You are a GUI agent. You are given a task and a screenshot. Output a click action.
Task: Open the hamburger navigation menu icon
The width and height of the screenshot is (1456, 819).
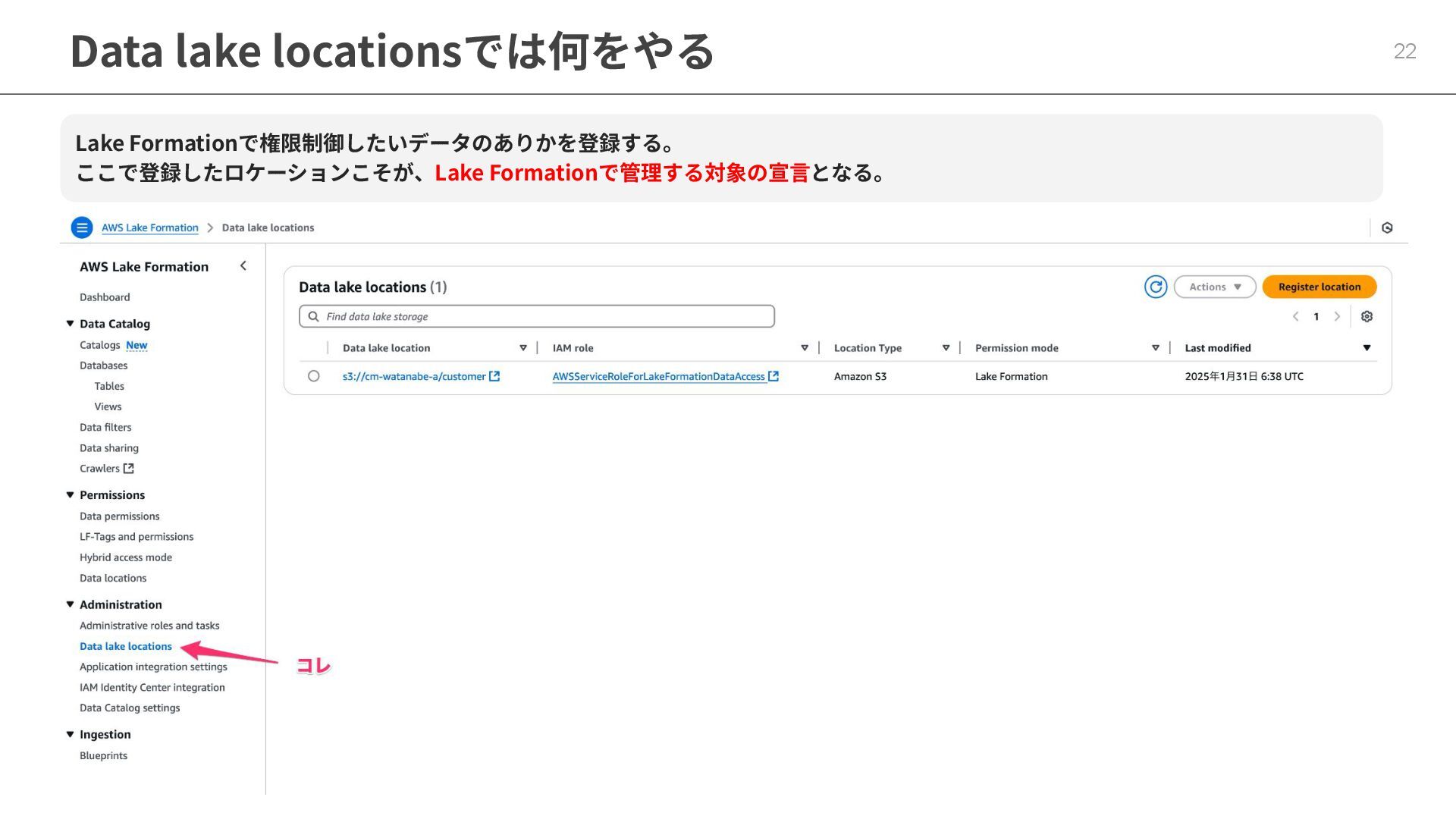click(82, 227)
